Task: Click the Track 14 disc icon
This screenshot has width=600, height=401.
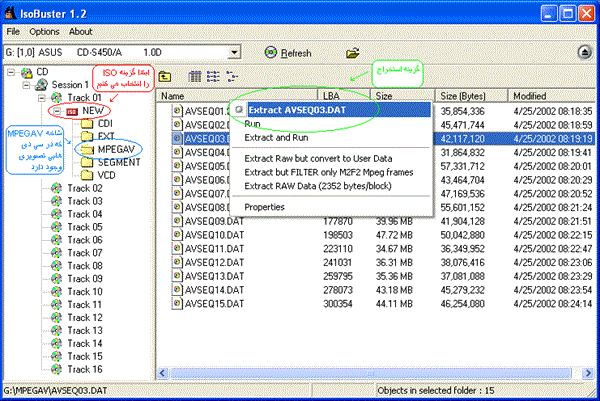Action: pos(56,344)
